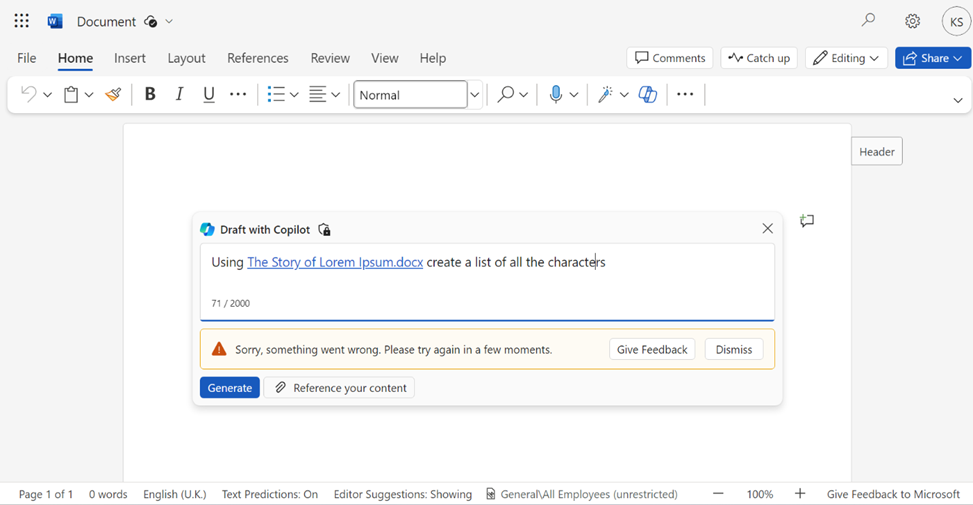Switch to the Layout tab

click(186, 58)
